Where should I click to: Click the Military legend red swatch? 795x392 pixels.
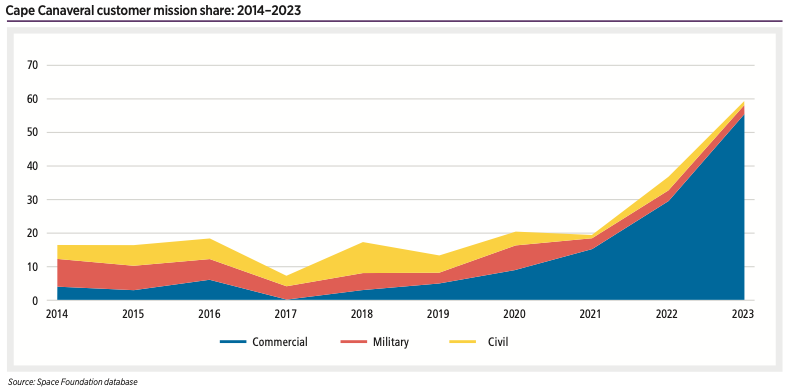click(x=354, y=342)
